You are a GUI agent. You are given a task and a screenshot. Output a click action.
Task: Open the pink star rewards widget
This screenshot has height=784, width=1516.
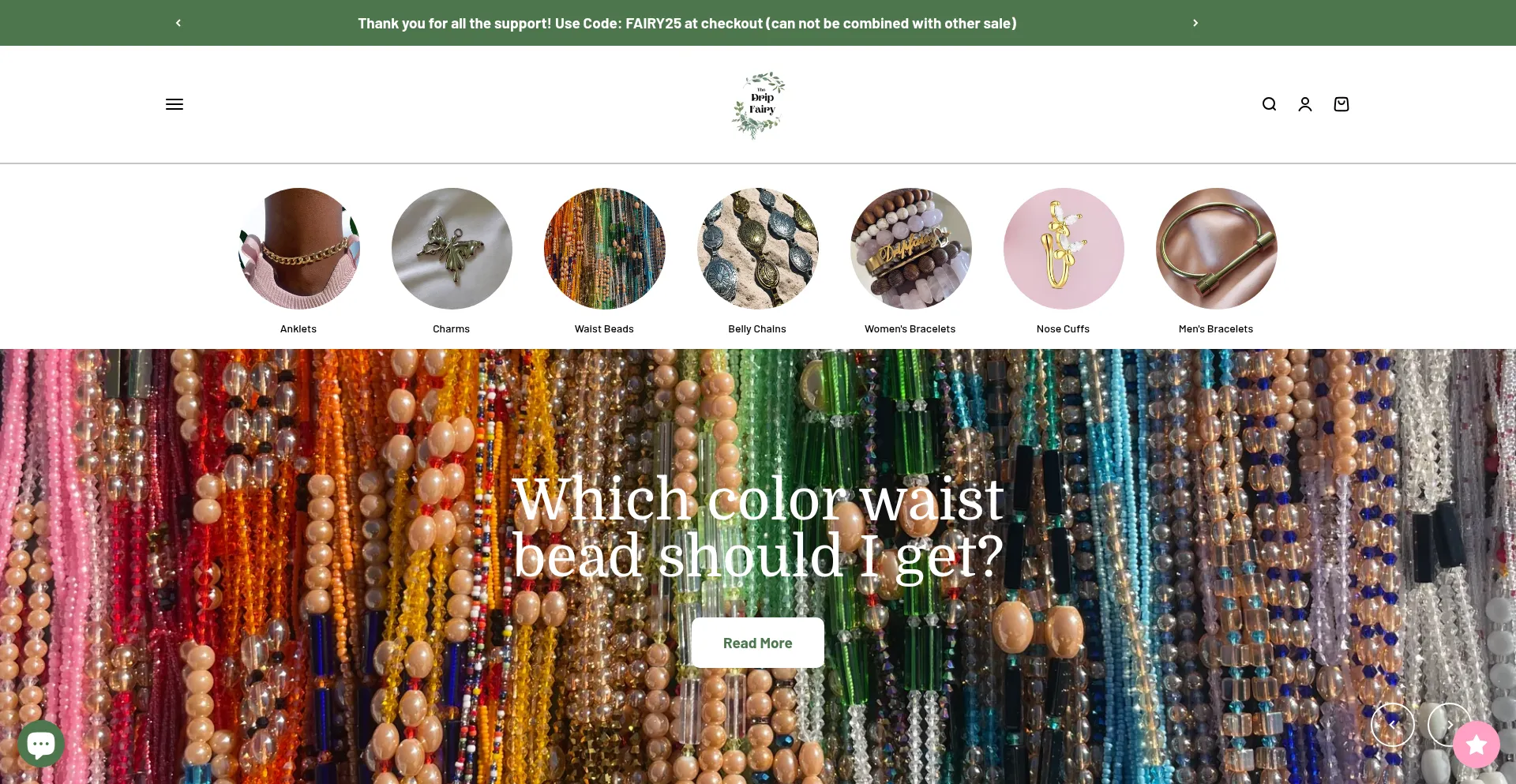point(1477,745)
